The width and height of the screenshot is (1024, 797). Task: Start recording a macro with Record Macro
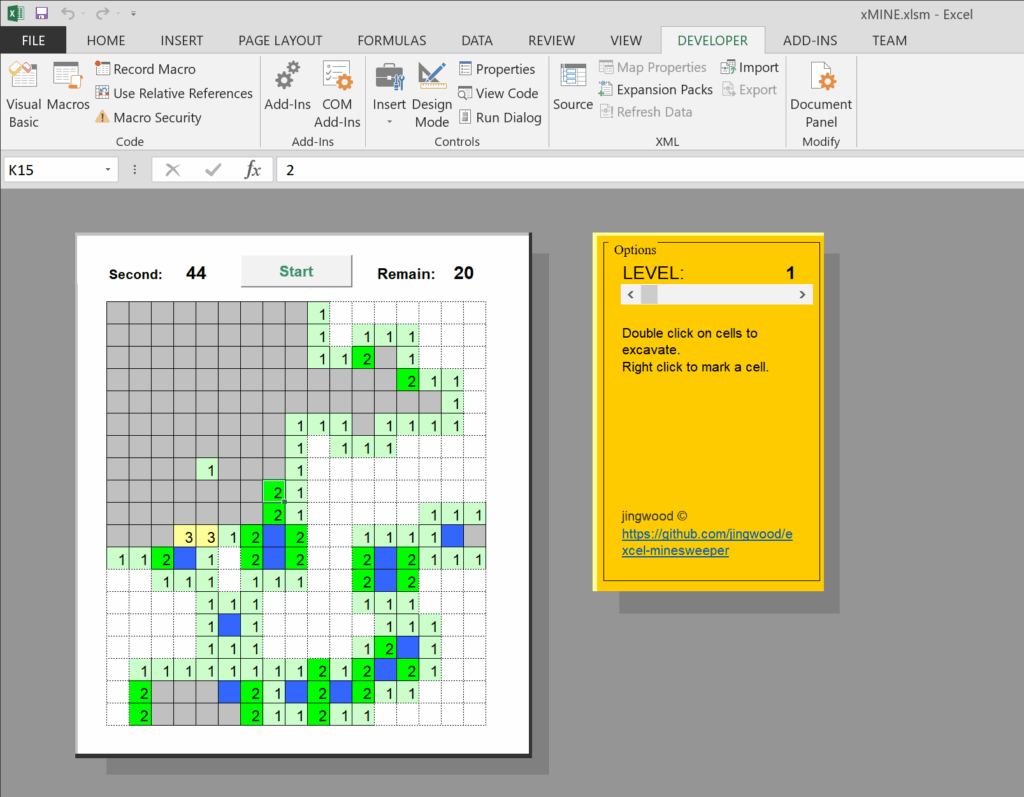tap(145, 68)
